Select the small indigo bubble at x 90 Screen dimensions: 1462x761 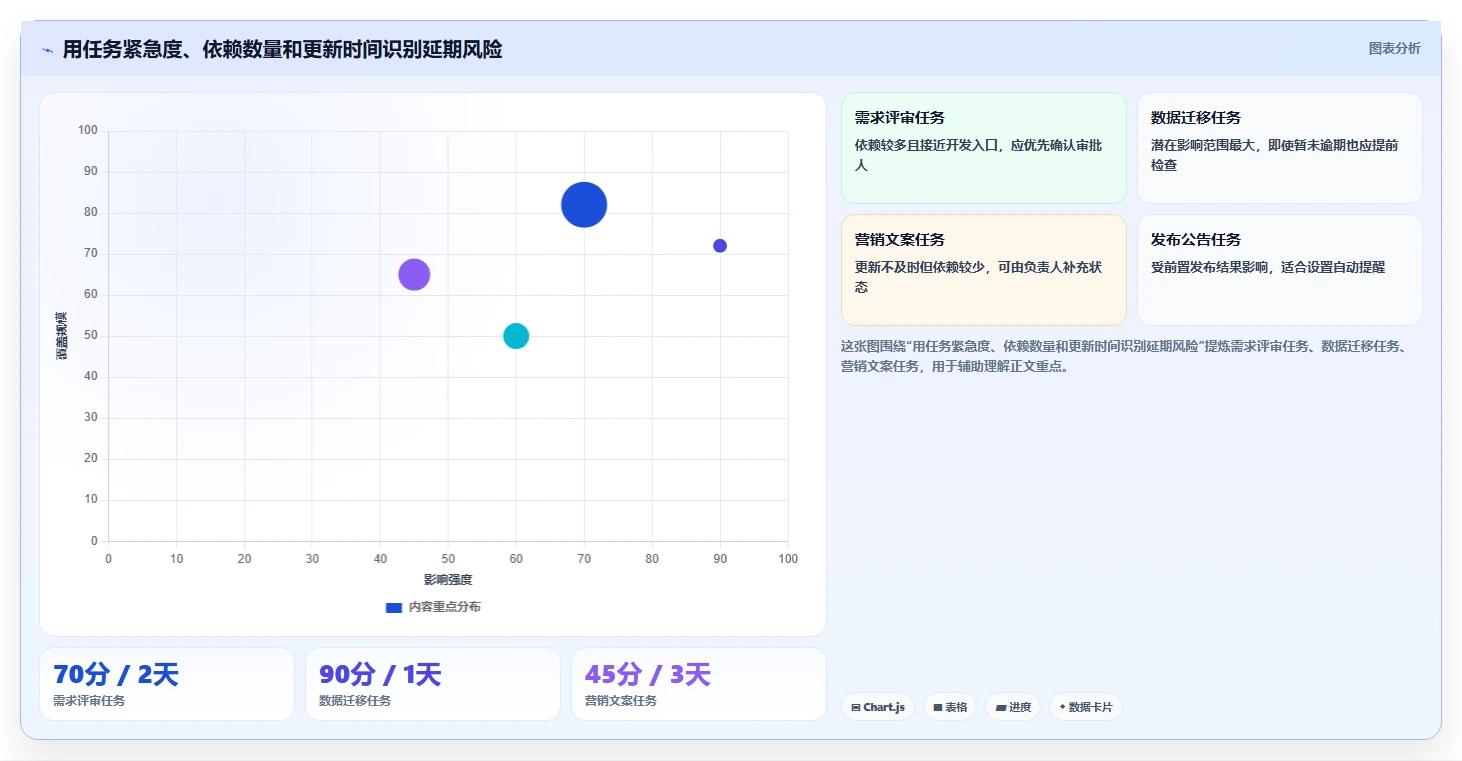point(720,246)
